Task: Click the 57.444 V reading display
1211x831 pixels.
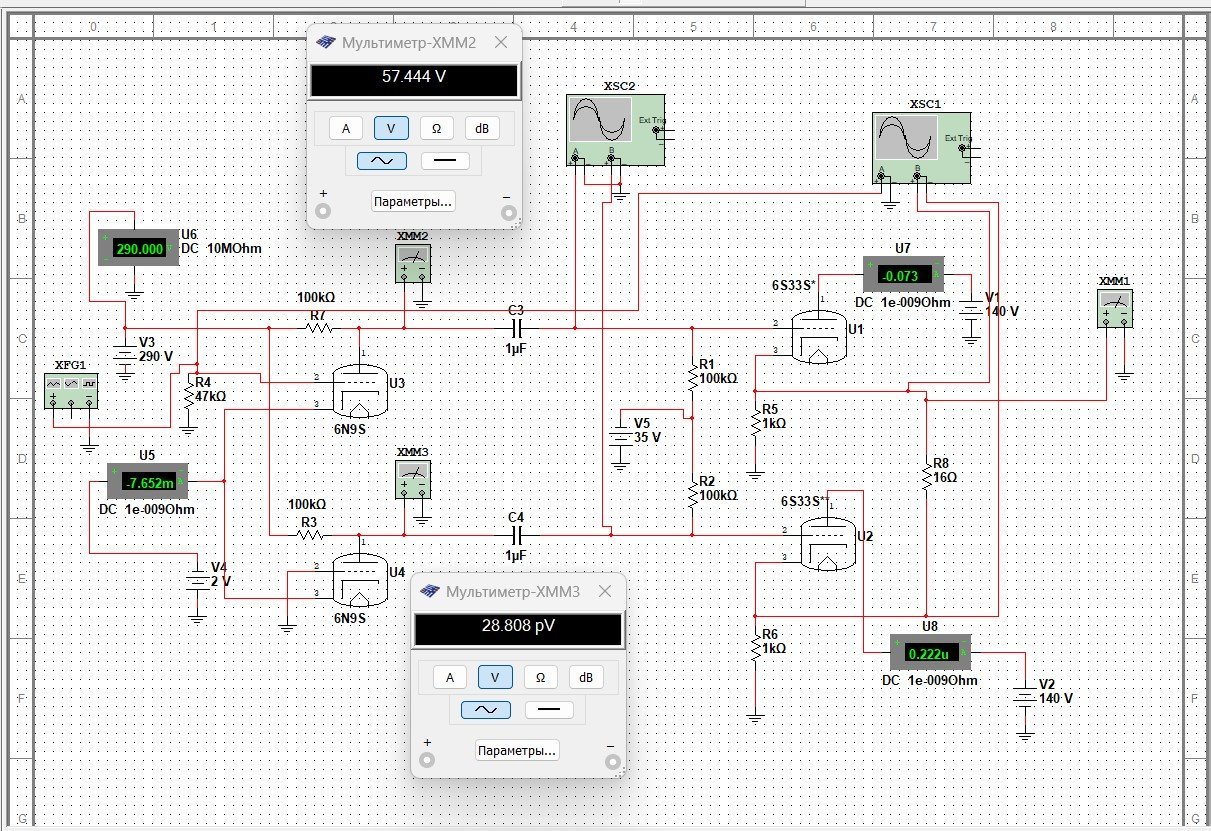Action: (x=414, y=81)
